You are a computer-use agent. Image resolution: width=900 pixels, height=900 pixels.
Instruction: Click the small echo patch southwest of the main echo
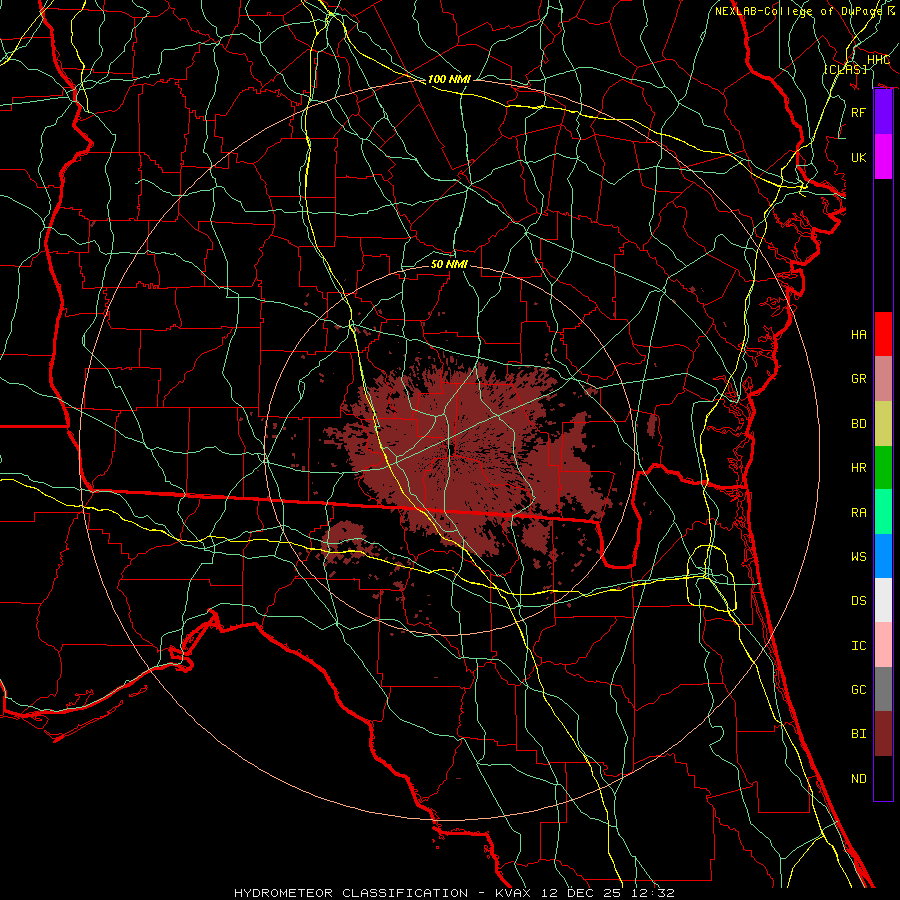pos(346,540)
